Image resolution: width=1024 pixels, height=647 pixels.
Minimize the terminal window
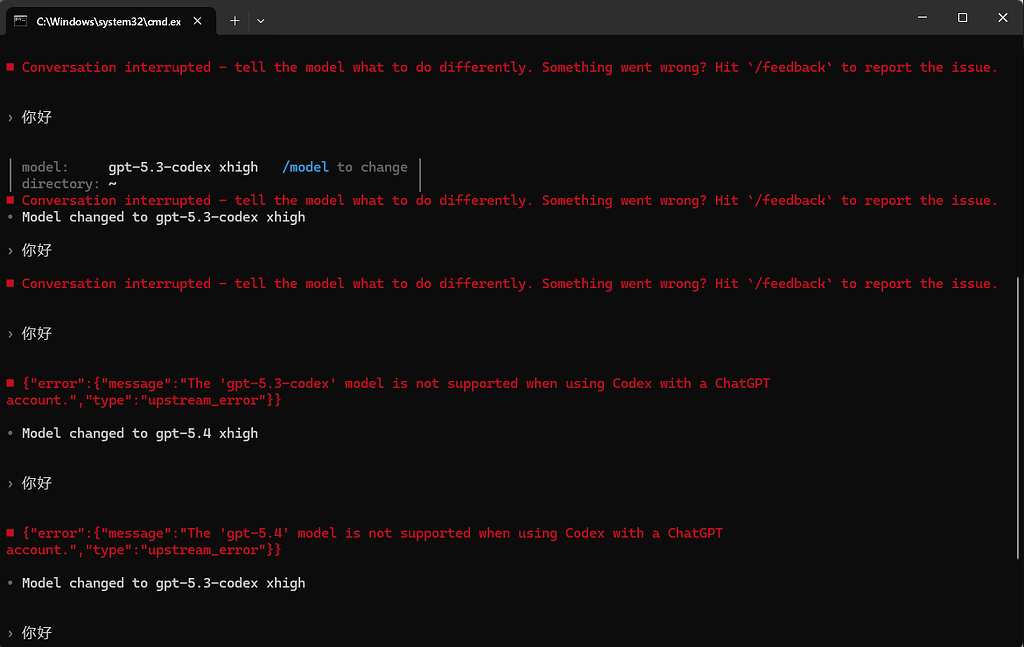click(922, 18)
